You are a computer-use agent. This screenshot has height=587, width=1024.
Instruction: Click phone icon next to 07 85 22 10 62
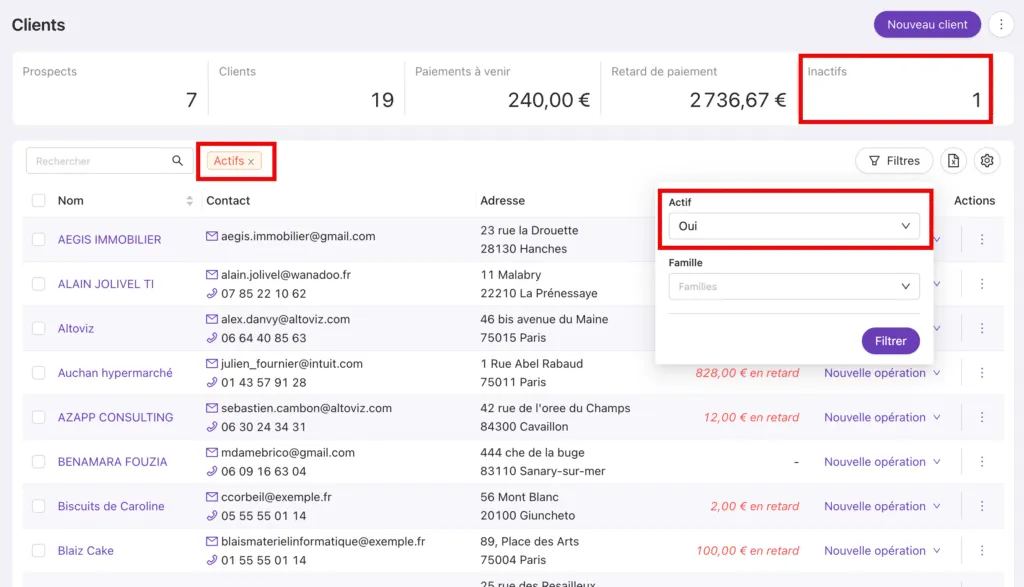(x=212, y=294)
